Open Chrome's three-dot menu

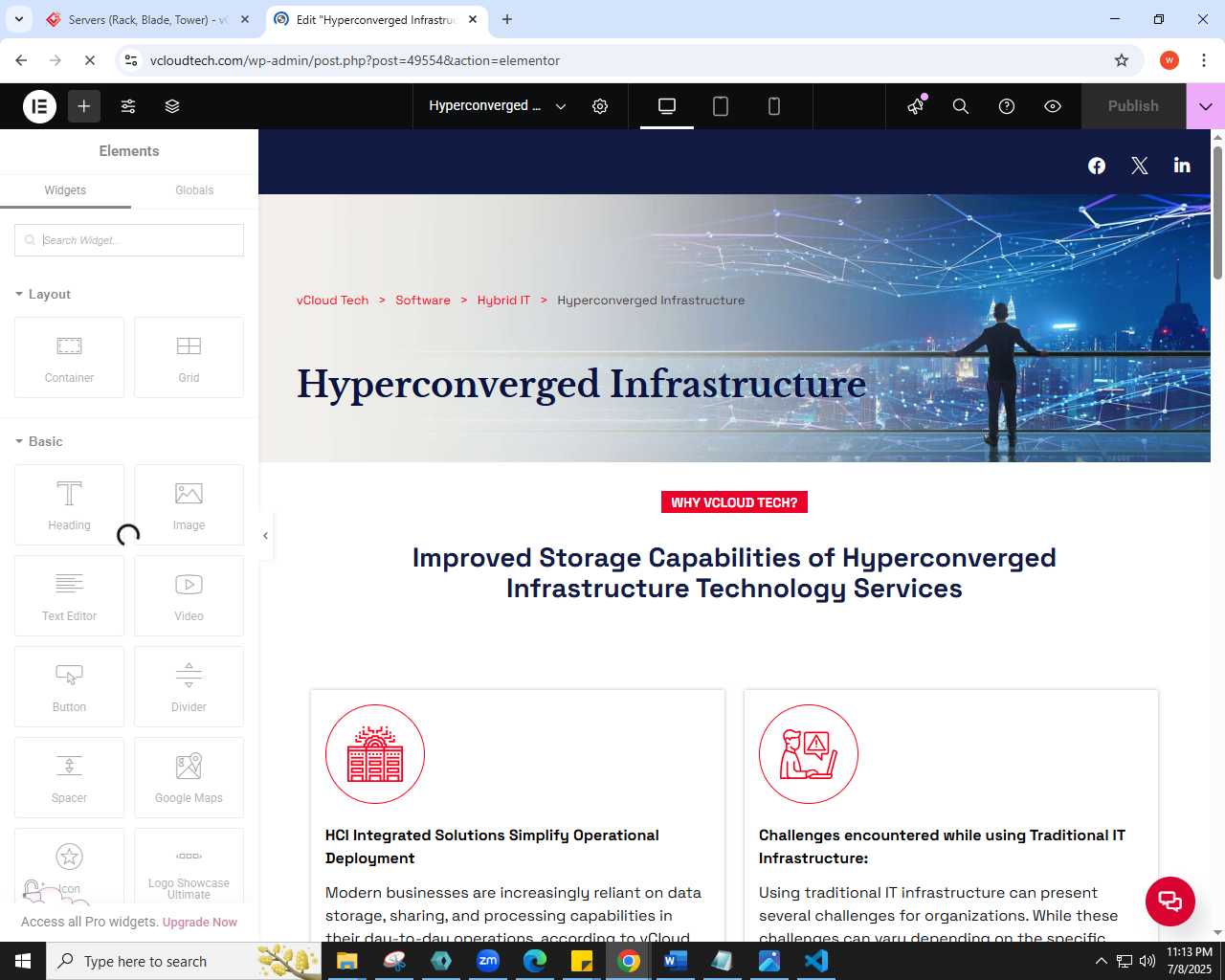coord(1203,60)
